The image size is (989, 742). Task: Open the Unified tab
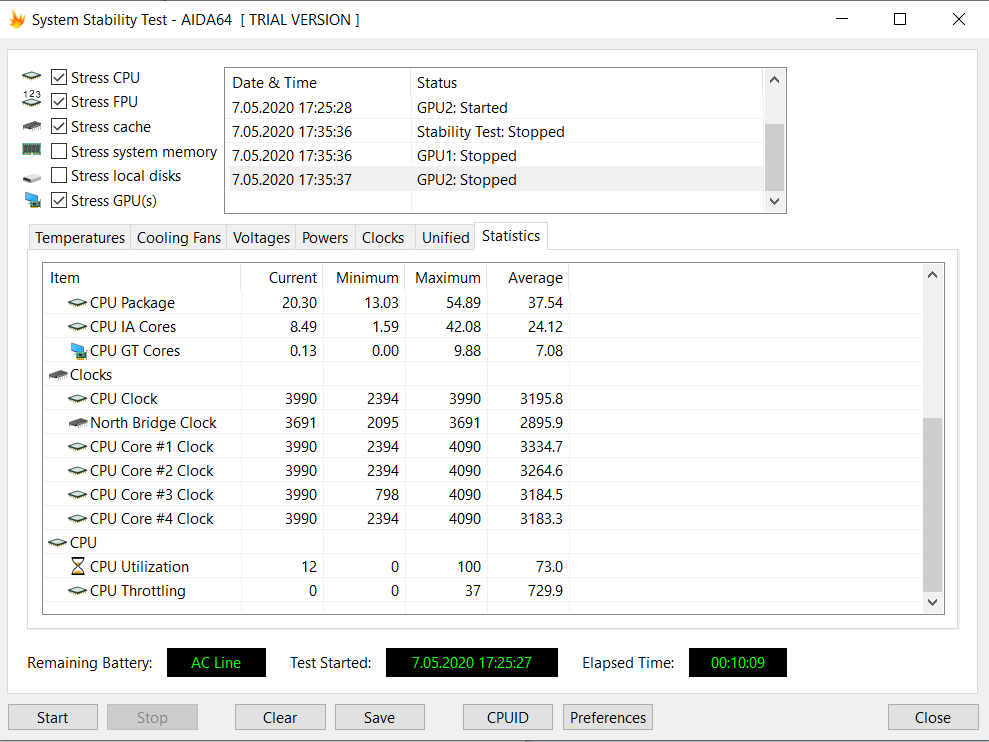coord(445,238)
